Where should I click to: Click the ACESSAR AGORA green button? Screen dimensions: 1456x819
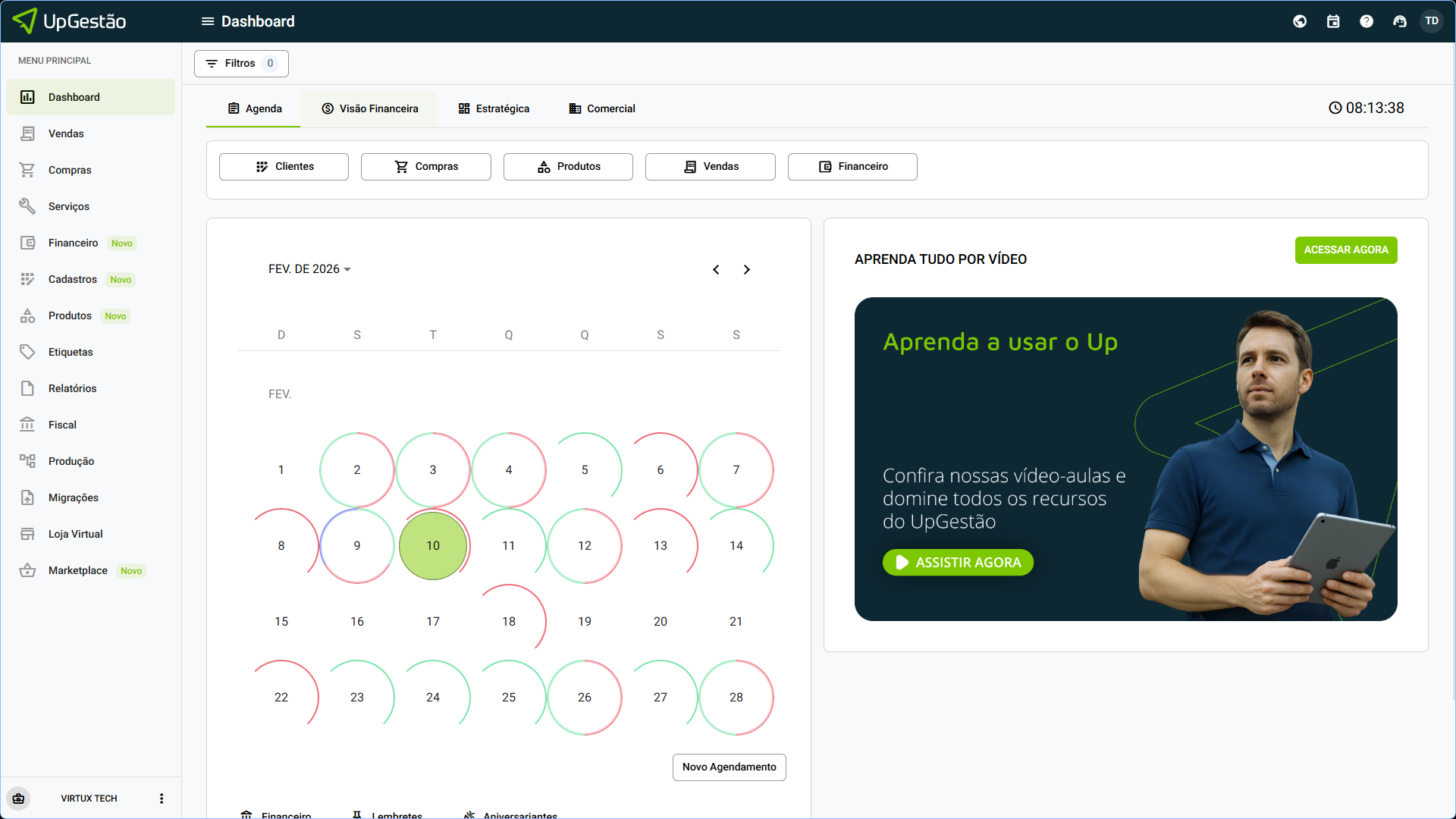click(x=1345, y=250)
